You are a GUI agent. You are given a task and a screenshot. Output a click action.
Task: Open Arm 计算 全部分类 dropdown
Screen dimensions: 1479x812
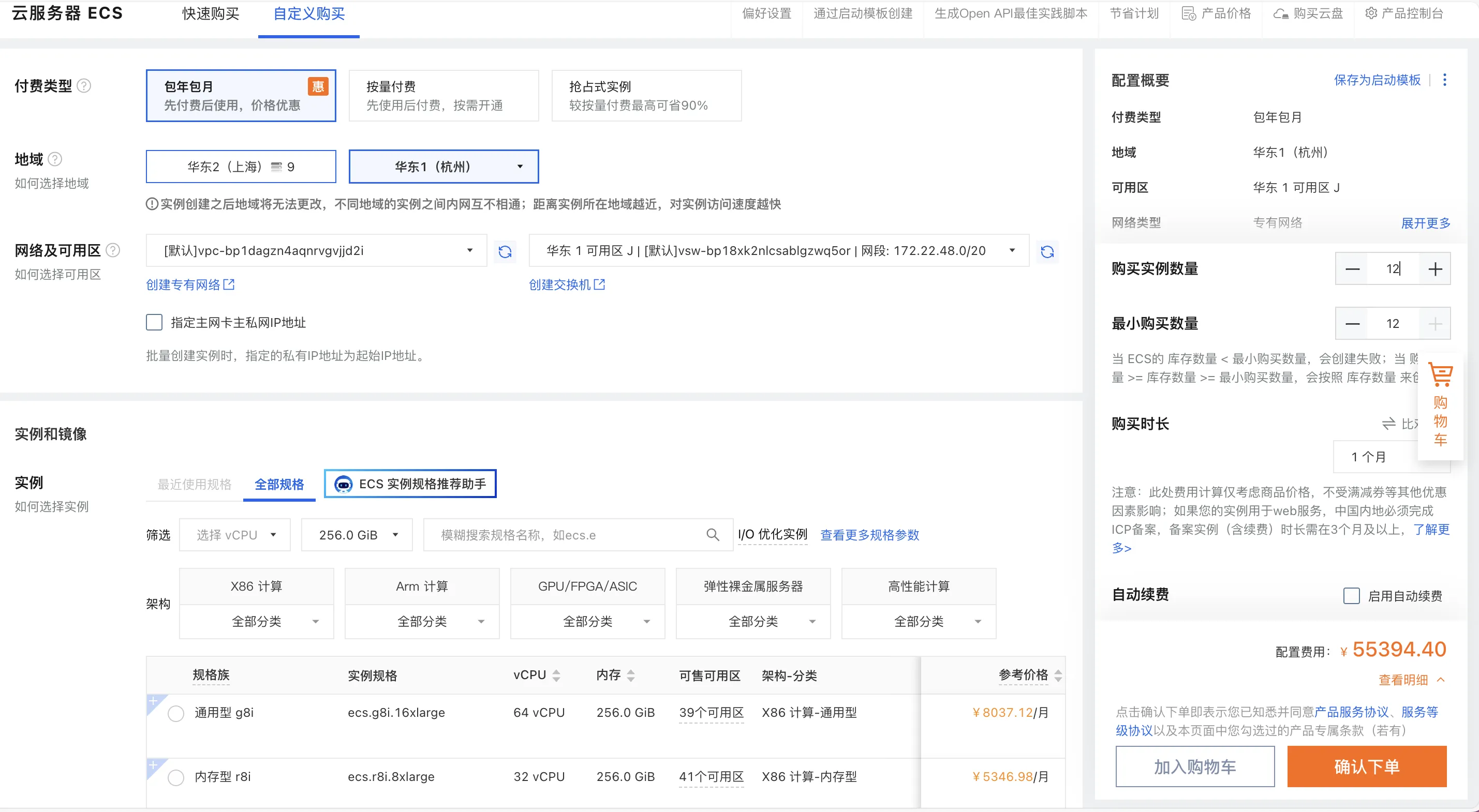(x=422, y=622)
